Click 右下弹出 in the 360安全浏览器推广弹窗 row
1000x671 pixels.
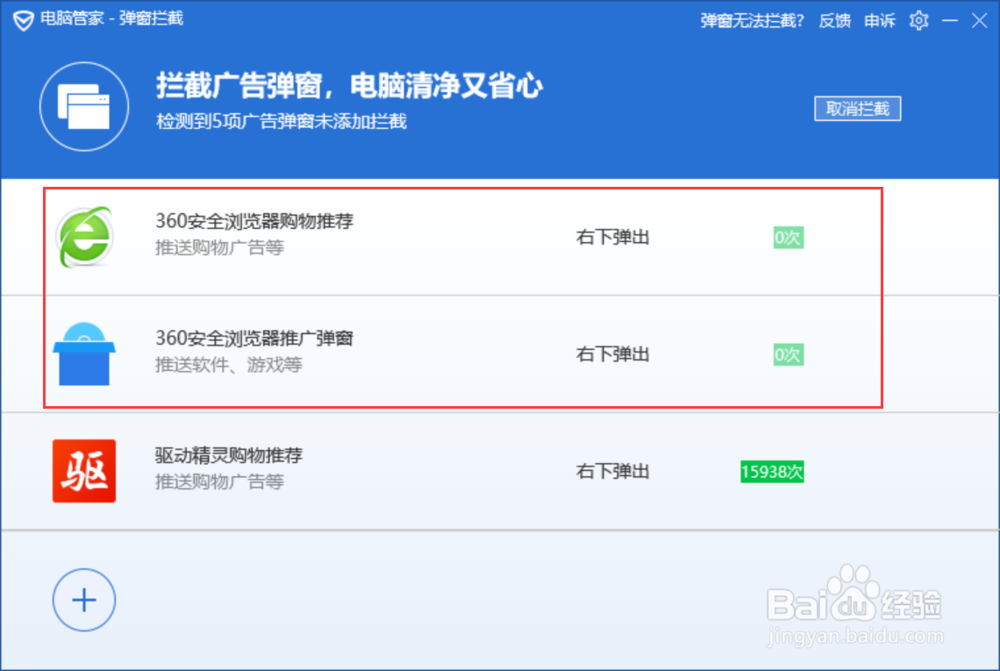point(612,354)
